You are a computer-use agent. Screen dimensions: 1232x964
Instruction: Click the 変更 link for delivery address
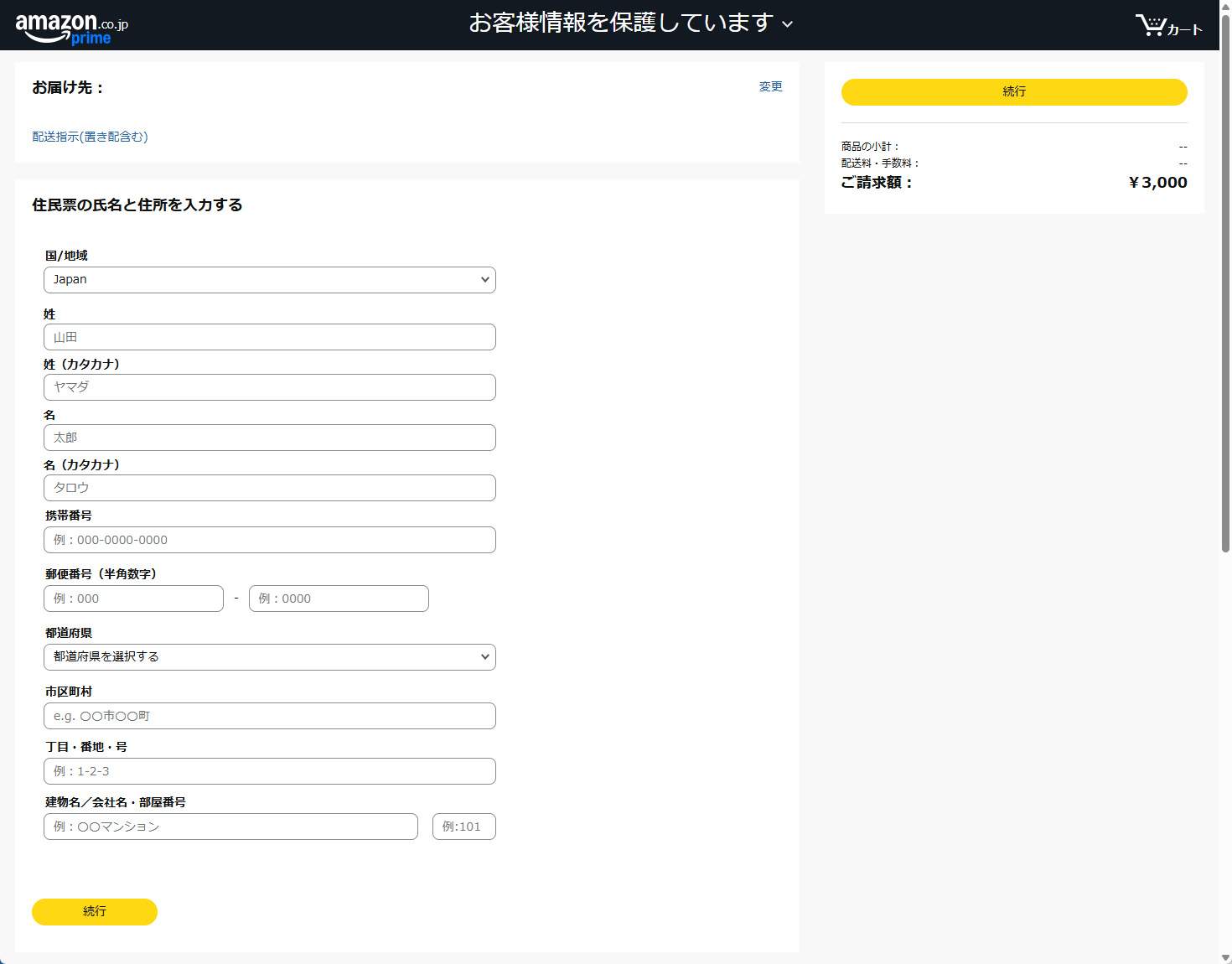770,86
